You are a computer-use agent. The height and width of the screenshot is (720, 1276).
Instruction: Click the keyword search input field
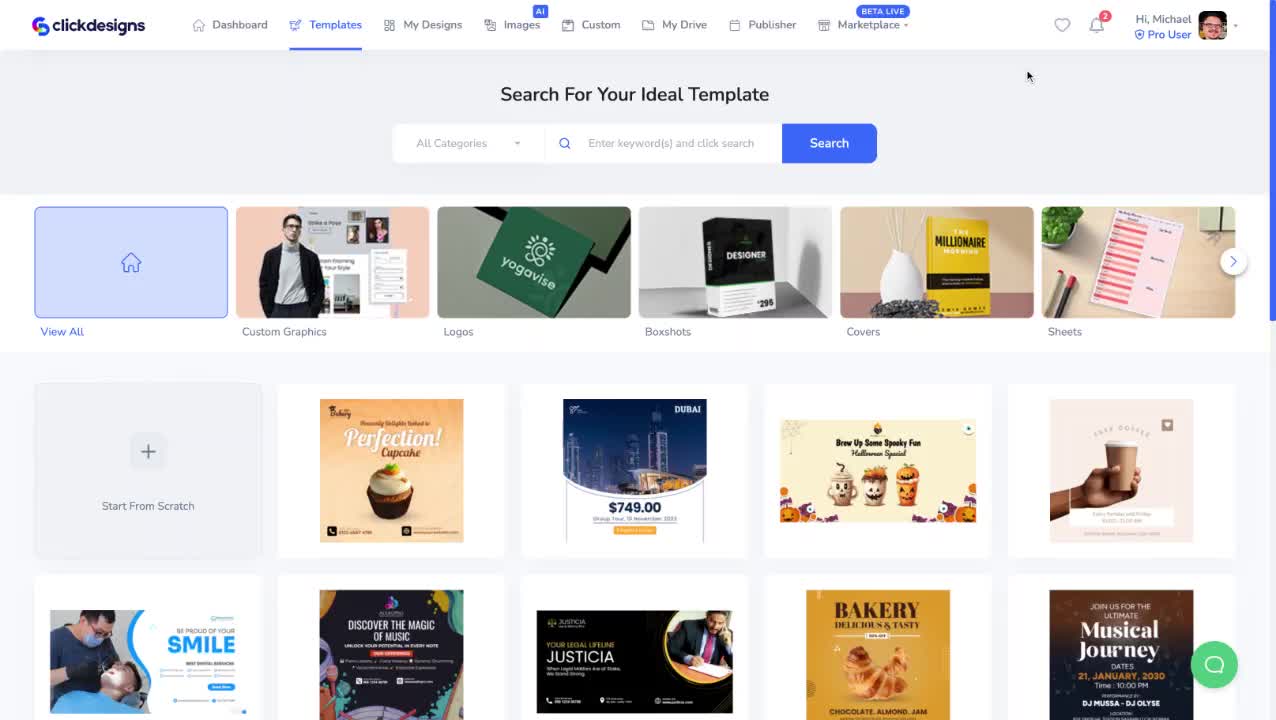(680, 143)
